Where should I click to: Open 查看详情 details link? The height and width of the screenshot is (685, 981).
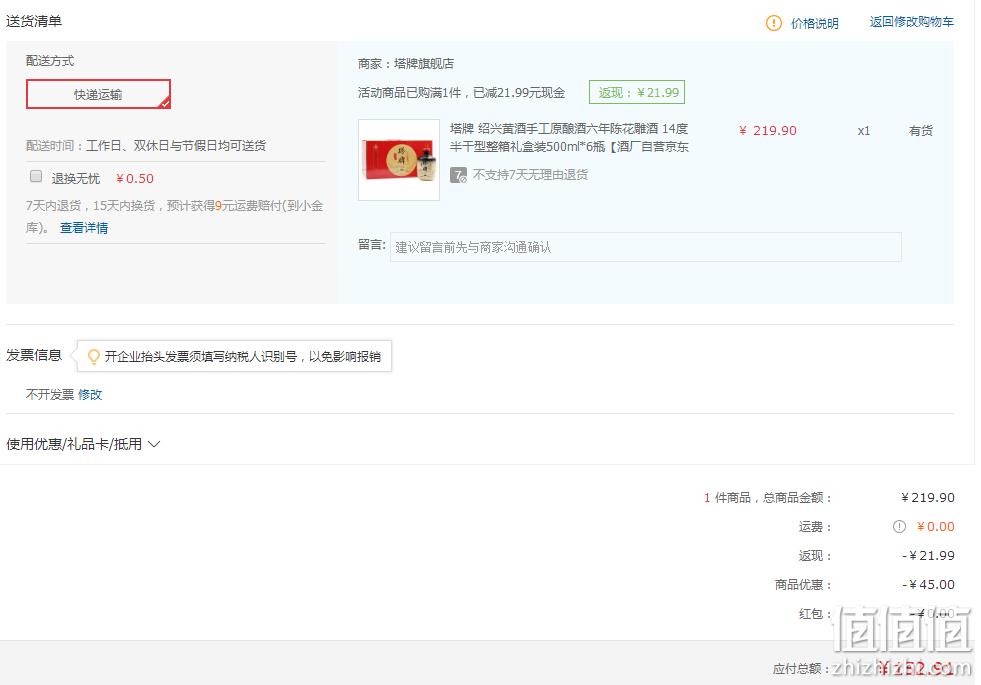84,228
